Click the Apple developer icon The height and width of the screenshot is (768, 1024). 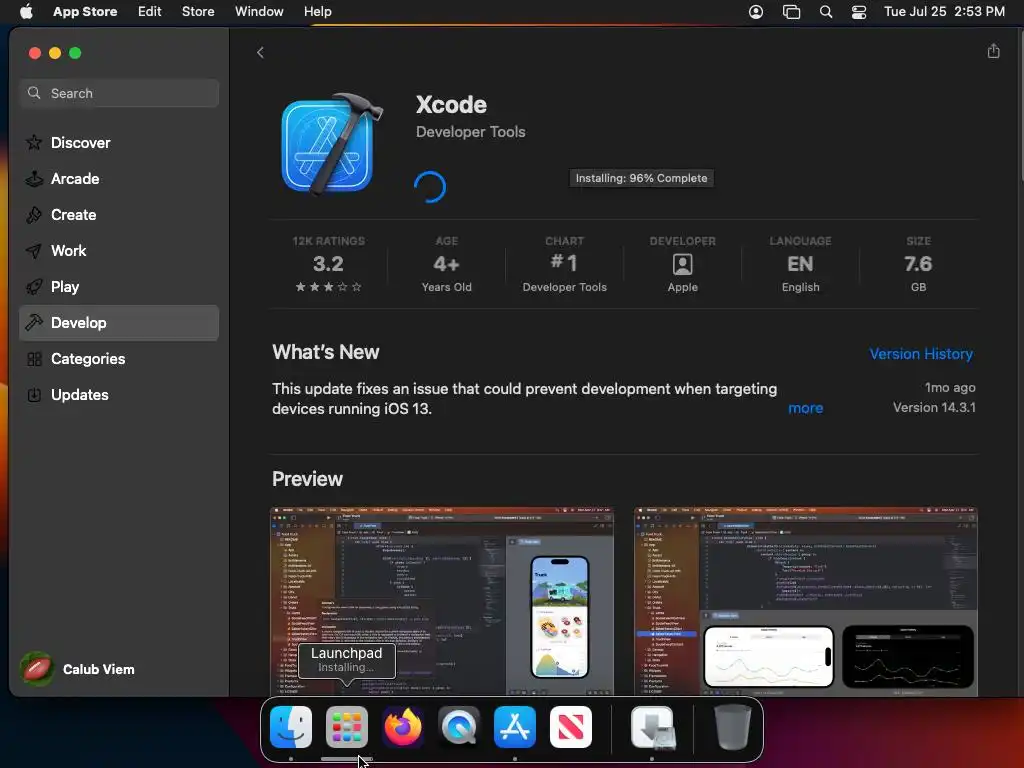click(682, 264)
